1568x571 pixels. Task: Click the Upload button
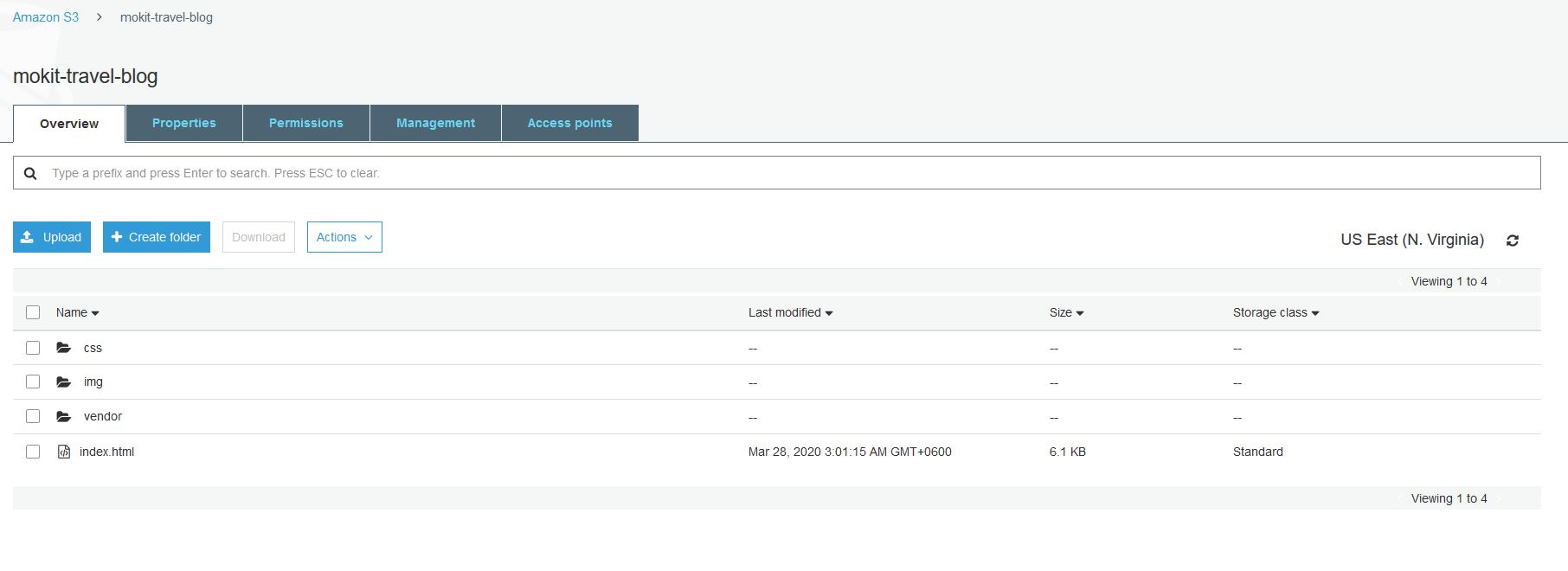tap(52, 237)
